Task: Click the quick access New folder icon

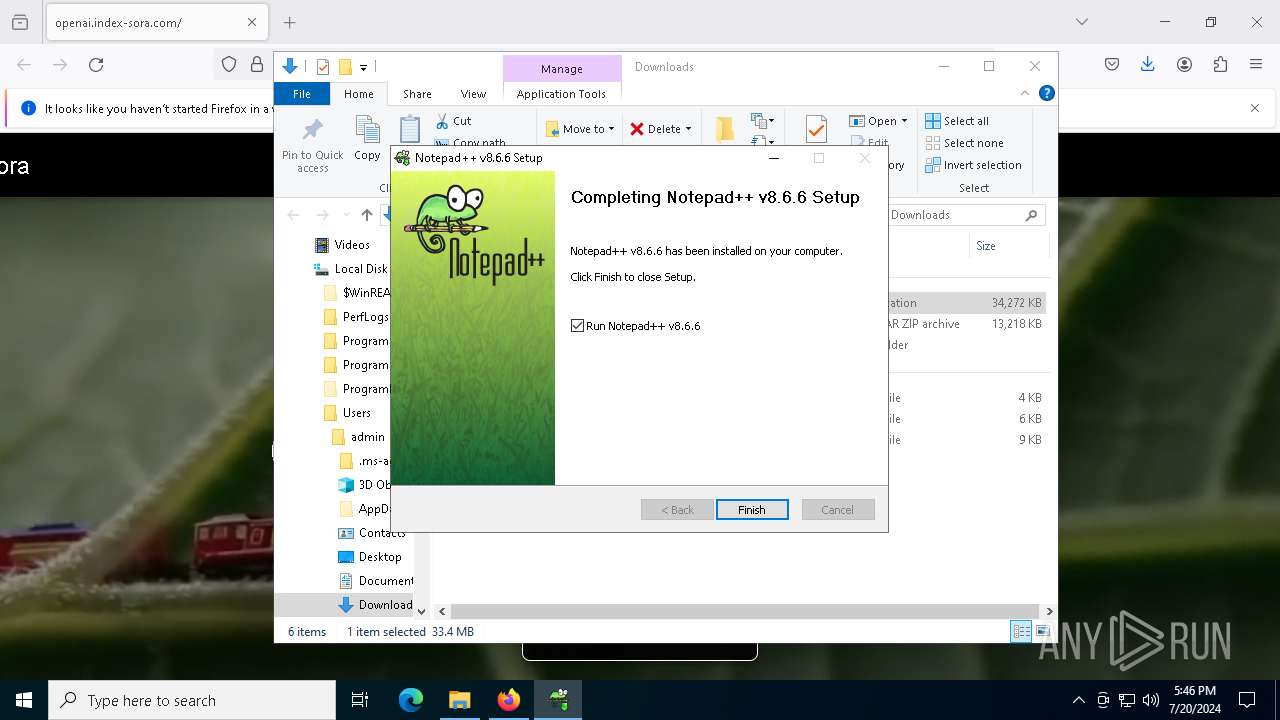Action: (345, 67)
